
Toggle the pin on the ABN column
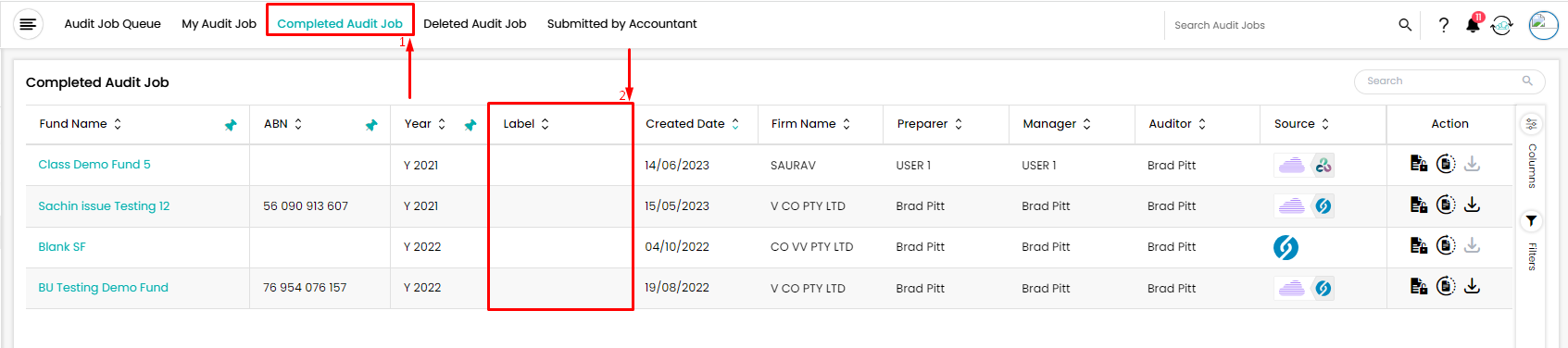(371, 125)
